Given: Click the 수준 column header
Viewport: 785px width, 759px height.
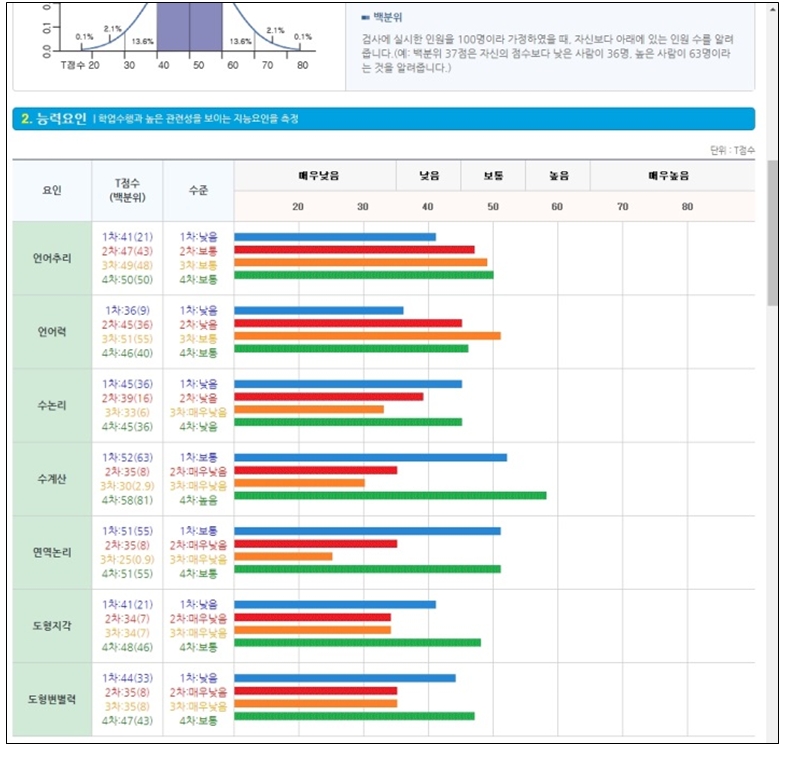Looking at the screenshot, I should [198, 190].
